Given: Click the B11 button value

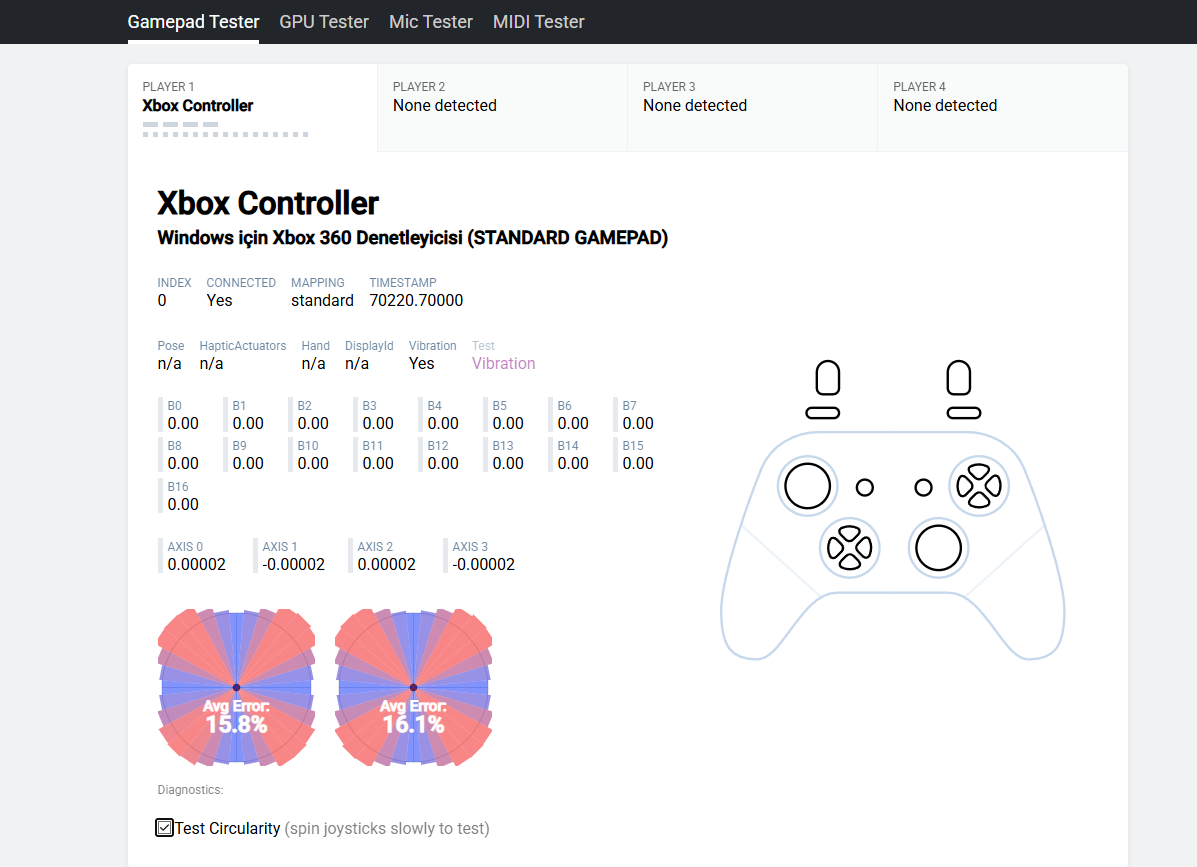Looking at the screenshot, I should pyautogui.click(x=378, y=463).
